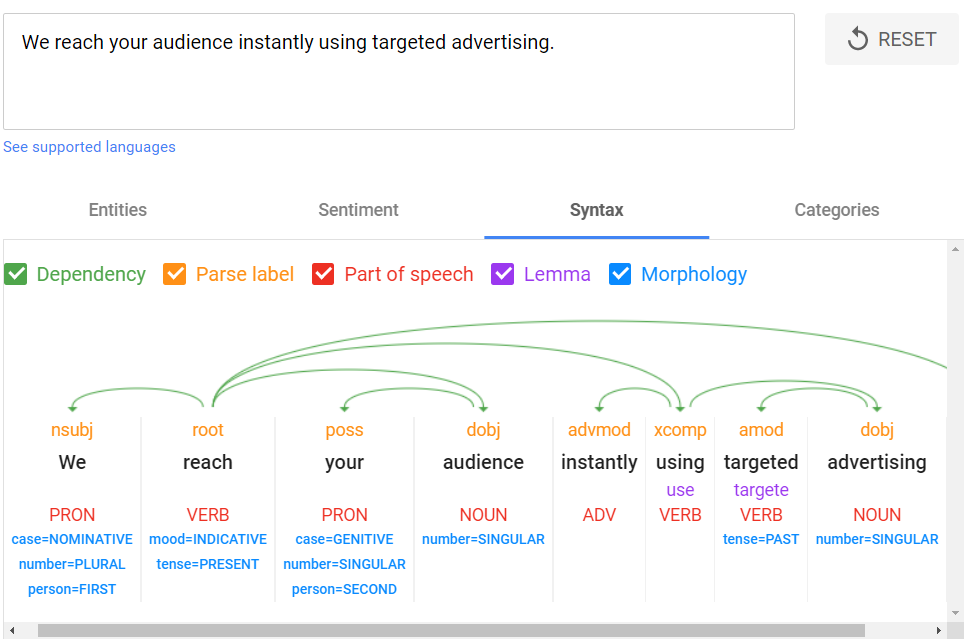Uncheck the Dependency checkbox

click(16, 274)
